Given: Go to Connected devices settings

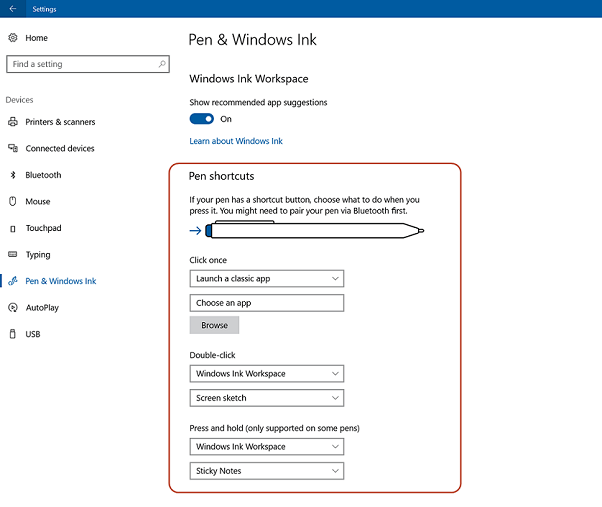Looking at the screenshot, I should [x=60, y=149].
